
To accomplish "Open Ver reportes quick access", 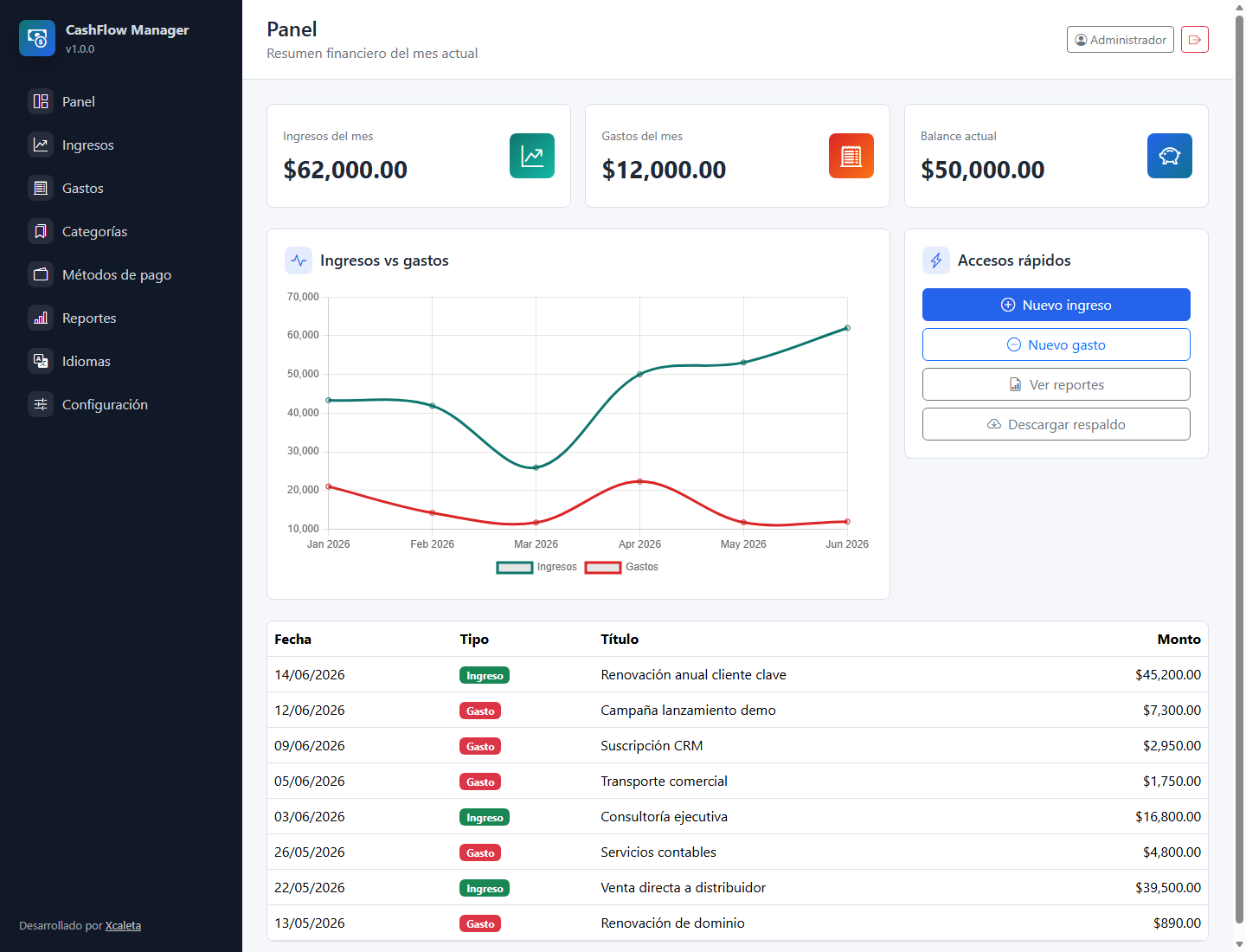I will (x=1057, y=384).
